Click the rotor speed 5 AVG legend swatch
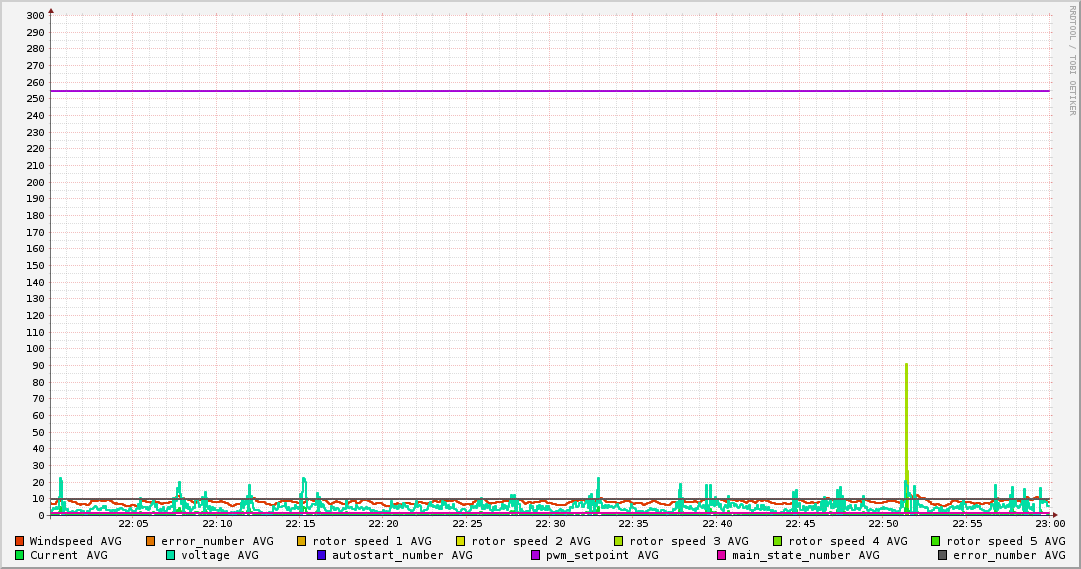Image resolution: width=1081 pixels, height=569 pixels. (x=936, y=541)
